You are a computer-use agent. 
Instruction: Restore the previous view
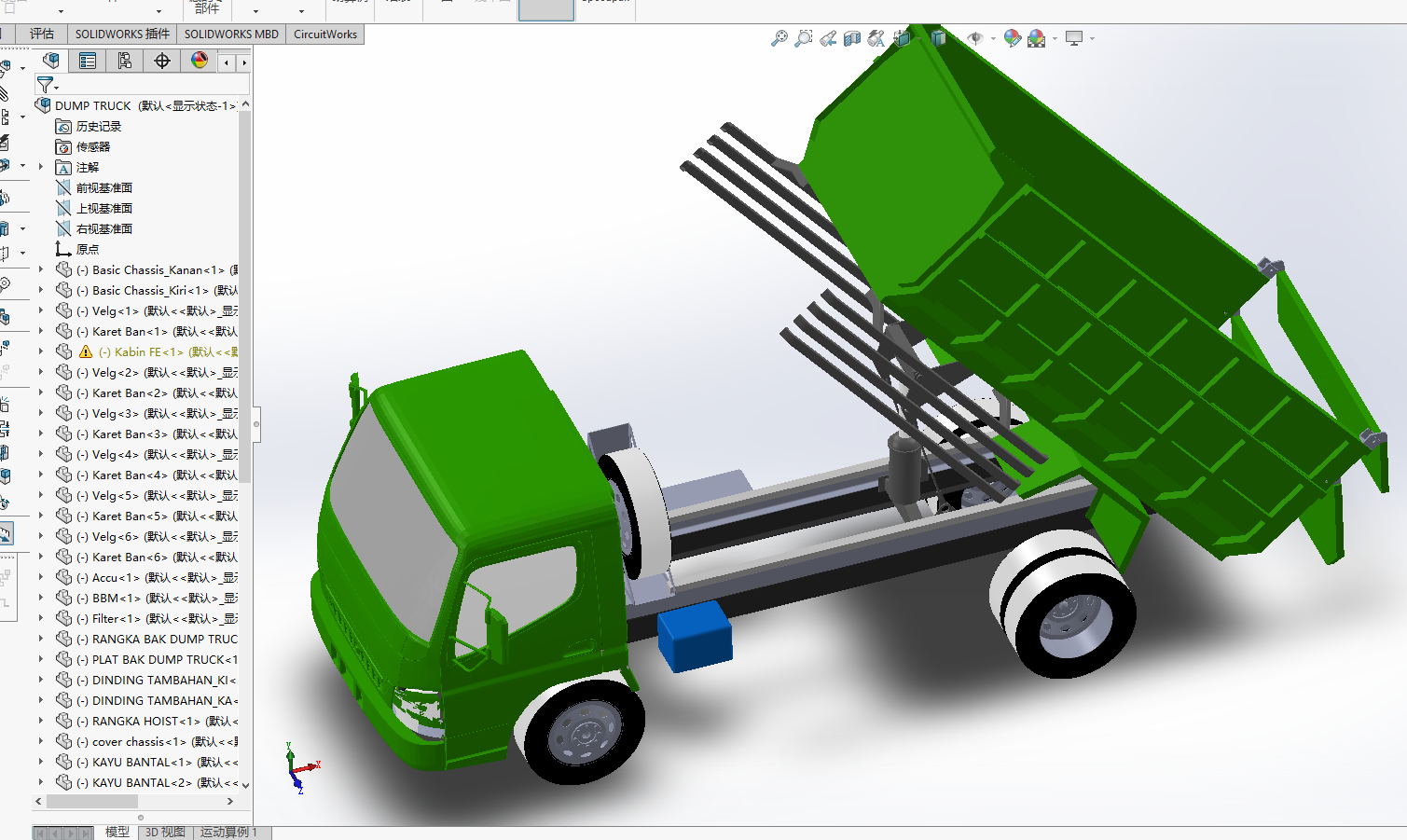pyautogui.click(x=828, y=38)
